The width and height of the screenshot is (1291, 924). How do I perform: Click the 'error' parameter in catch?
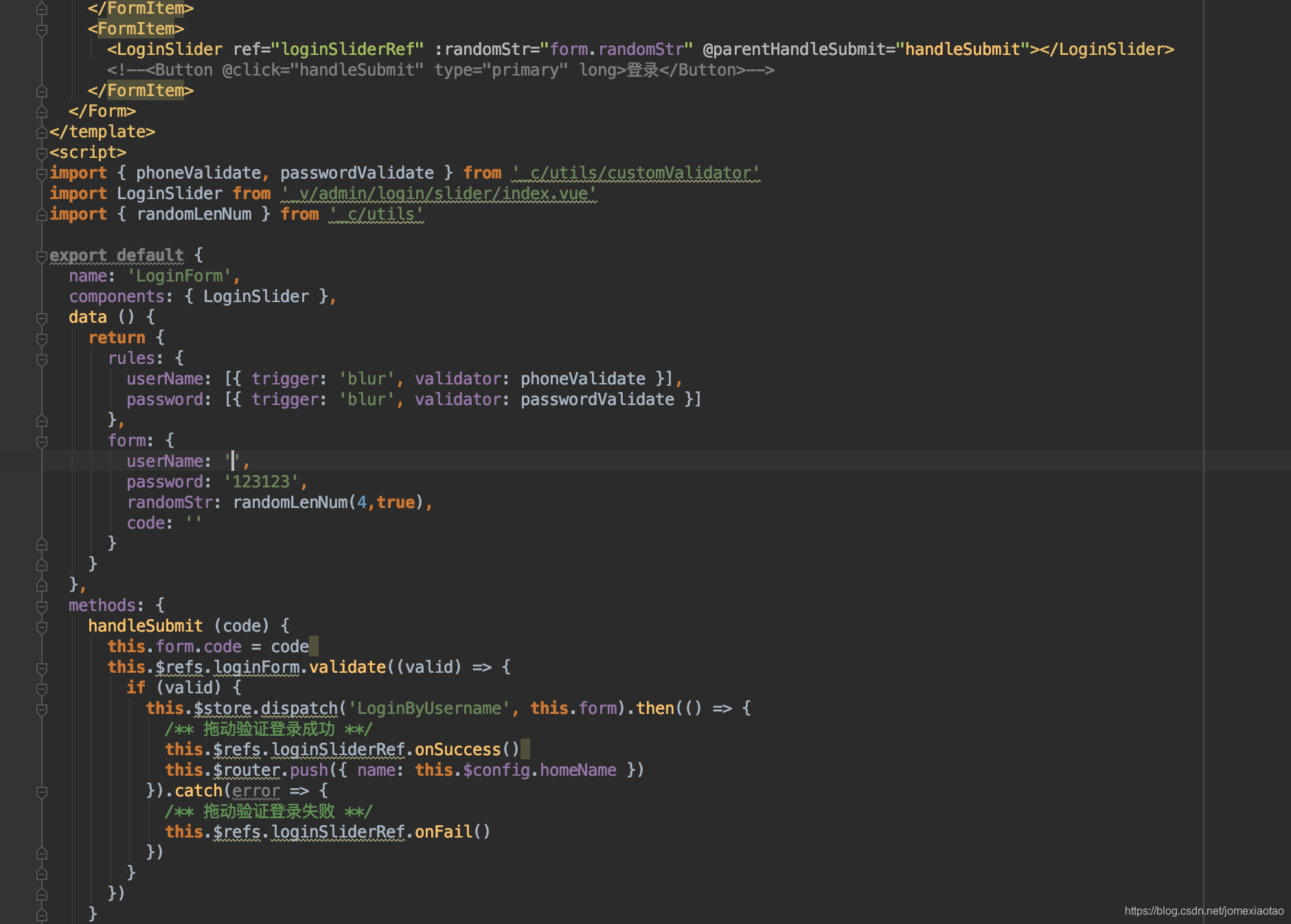click(256, 791)
